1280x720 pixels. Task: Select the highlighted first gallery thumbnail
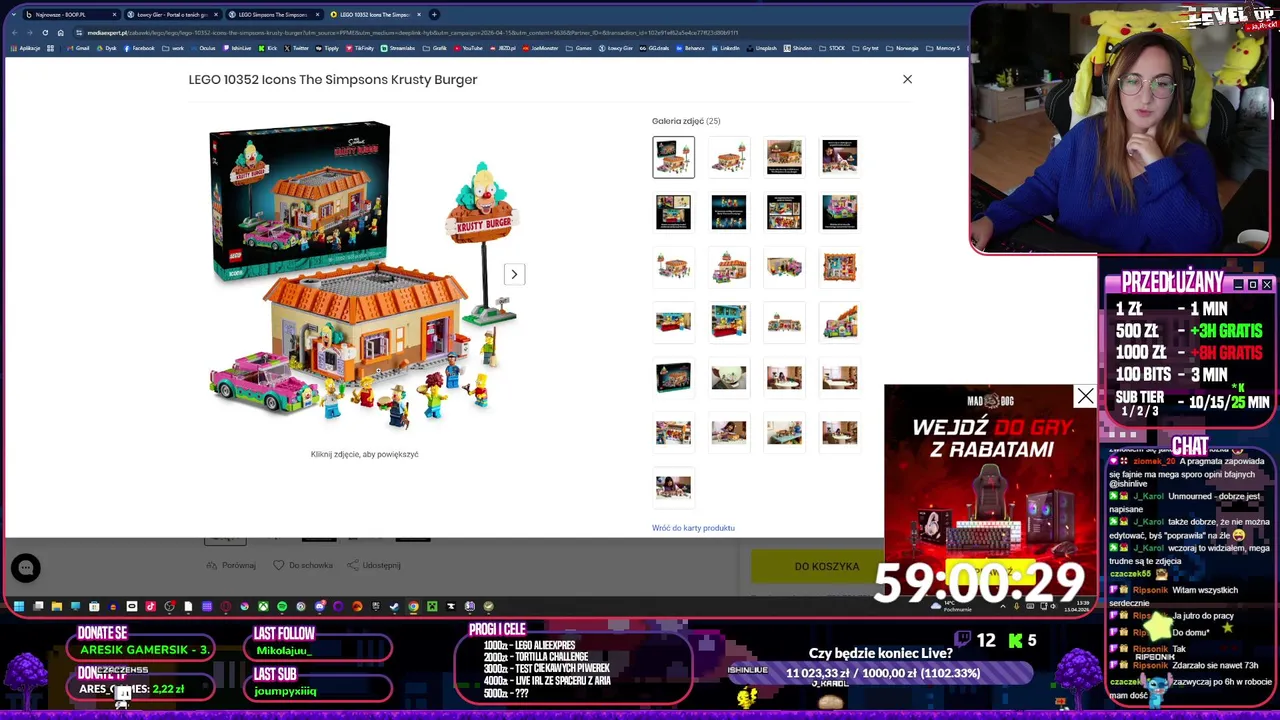[x=673, y=157]
